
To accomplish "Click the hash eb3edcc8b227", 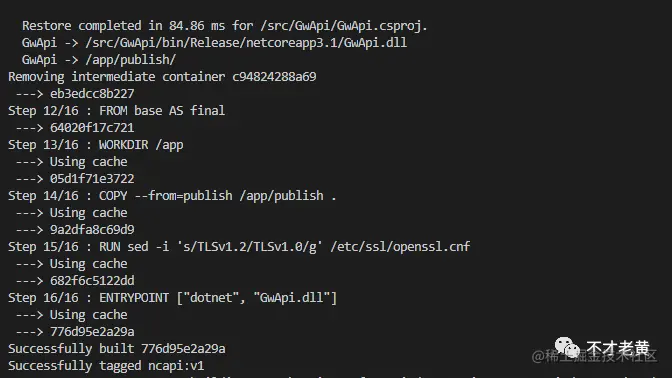I will [92, 94].
